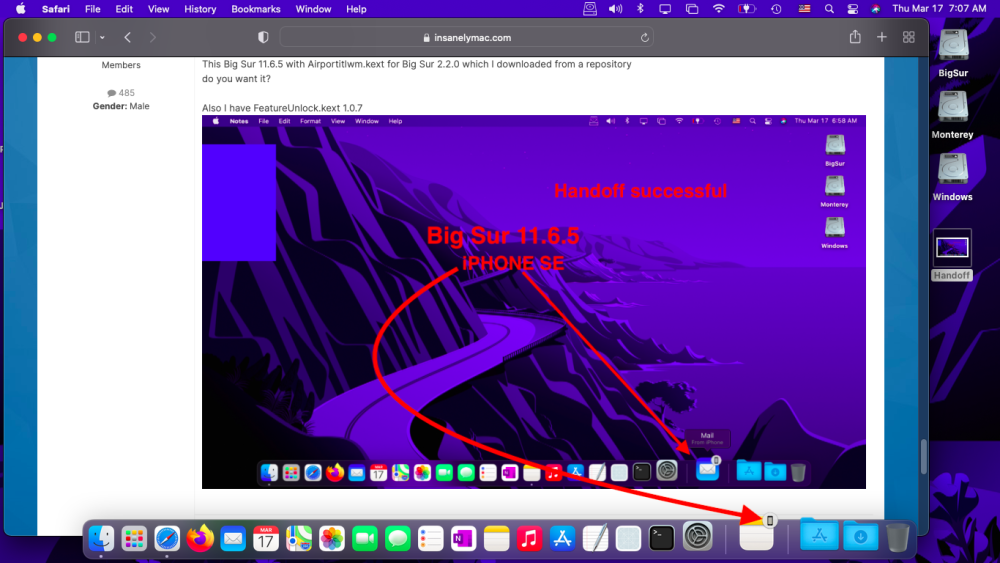Open Control Center

[853, 9]
